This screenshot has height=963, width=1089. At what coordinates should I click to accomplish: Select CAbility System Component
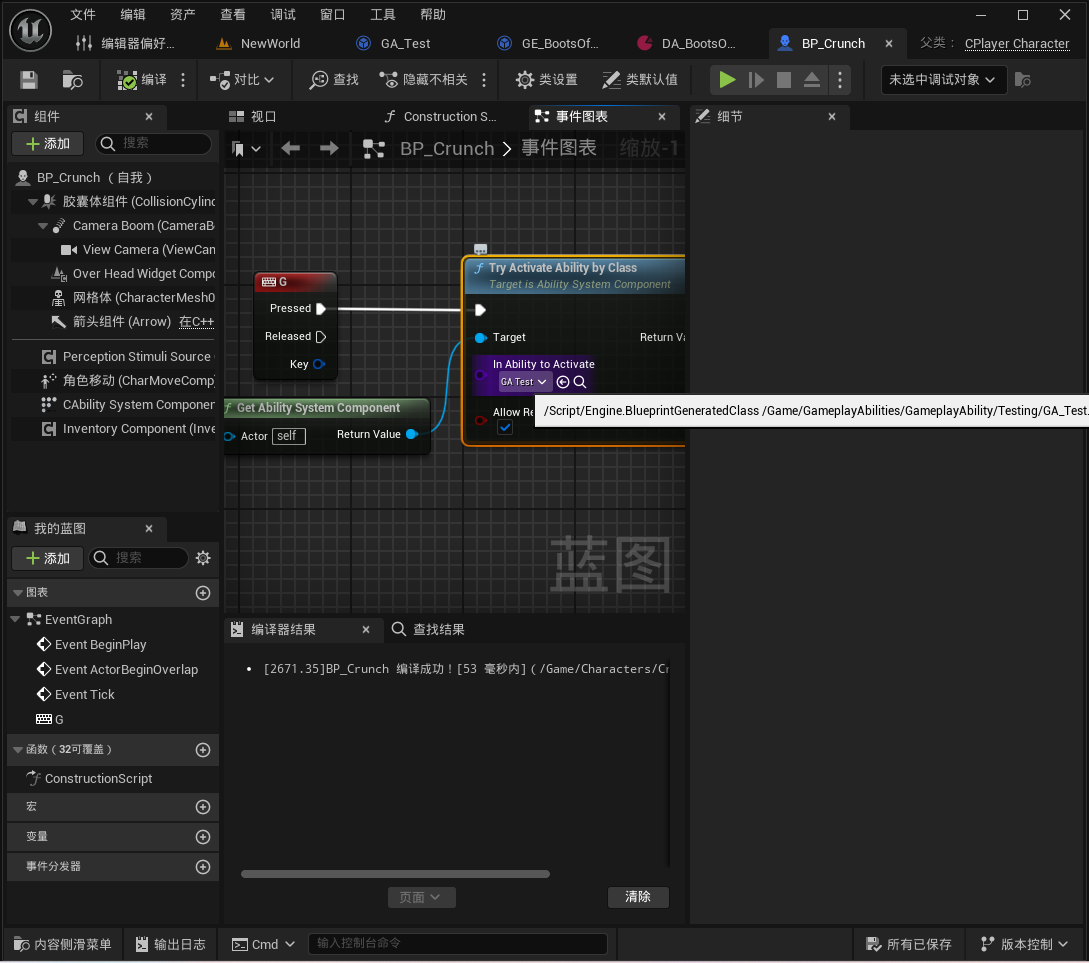click(x=128, y=405)
